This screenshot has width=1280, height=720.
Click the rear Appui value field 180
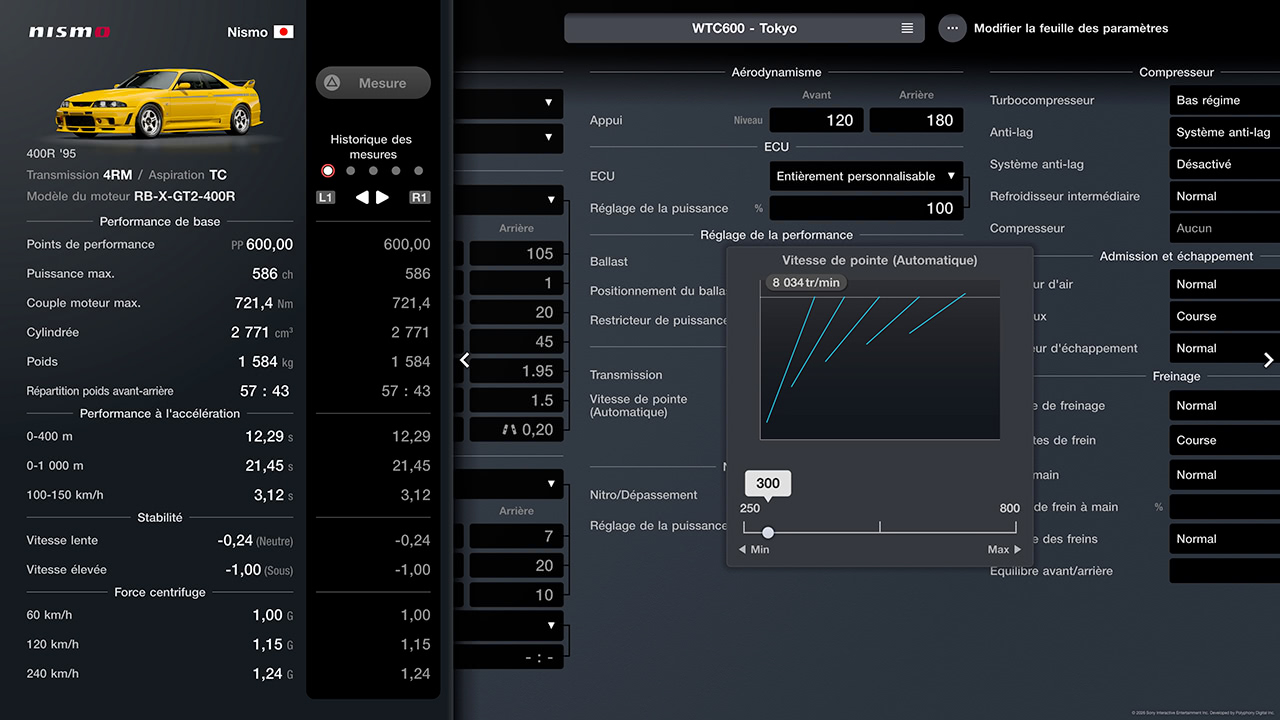pos(916,120)
